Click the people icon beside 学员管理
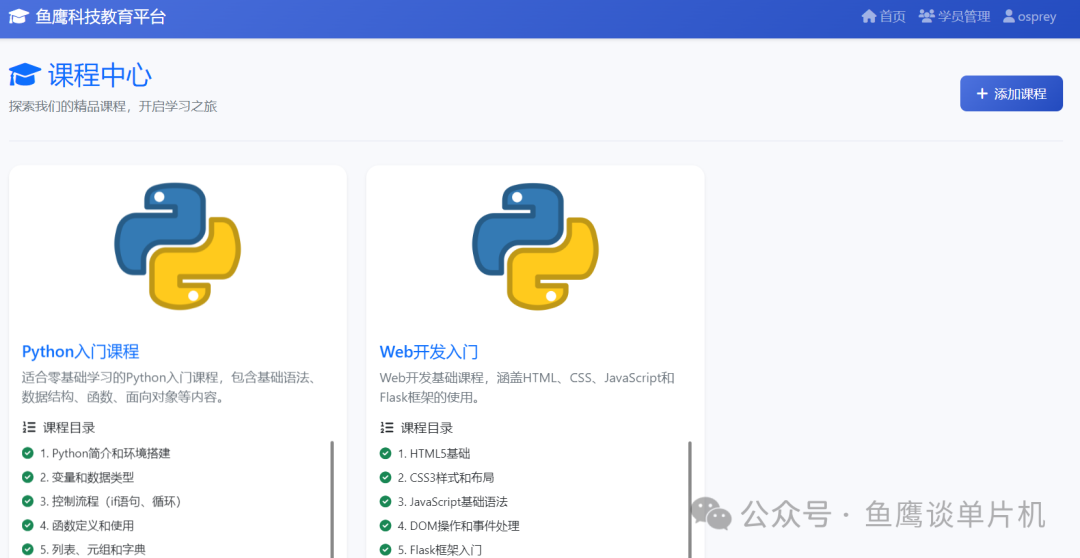Screen dimensions: 1080x558 tap(927, 16)
